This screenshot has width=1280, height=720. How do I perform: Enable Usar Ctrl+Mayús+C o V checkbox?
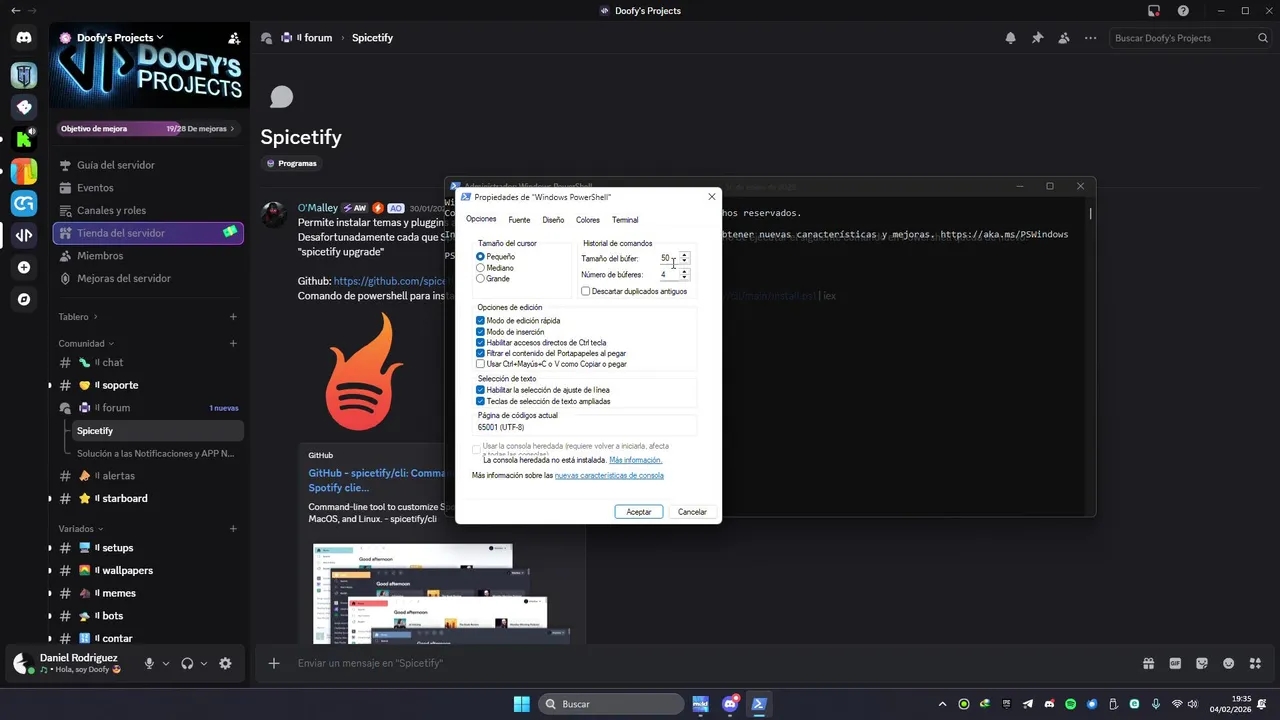(x=551, y=364)
